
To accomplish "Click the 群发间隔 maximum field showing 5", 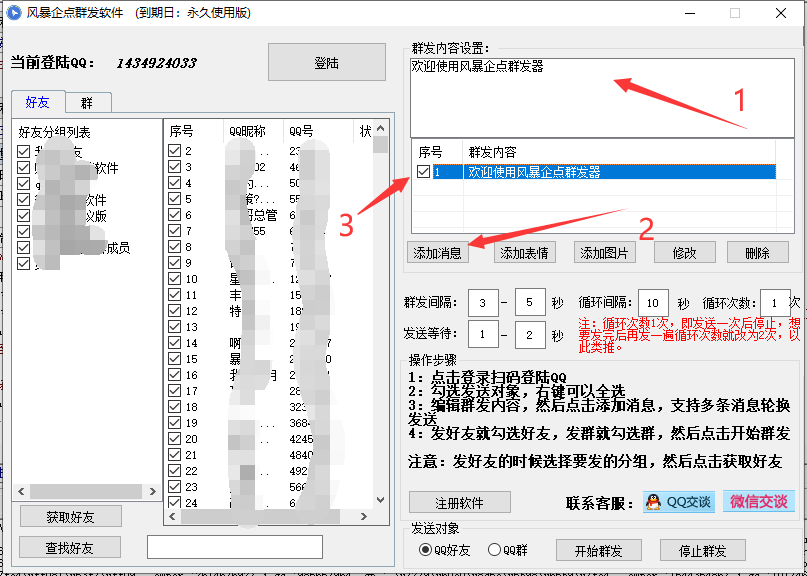I will click(x=530, y=303).
